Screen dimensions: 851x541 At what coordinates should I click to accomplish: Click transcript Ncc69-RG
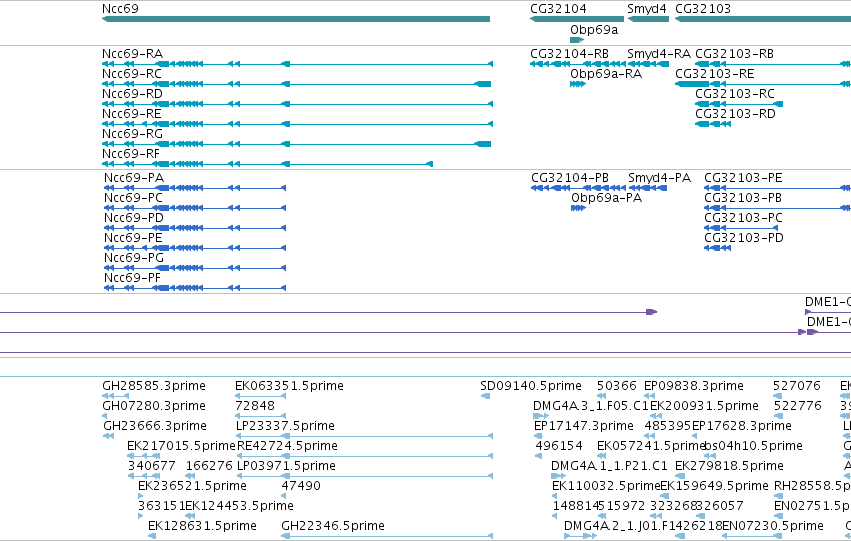(296, 144)
